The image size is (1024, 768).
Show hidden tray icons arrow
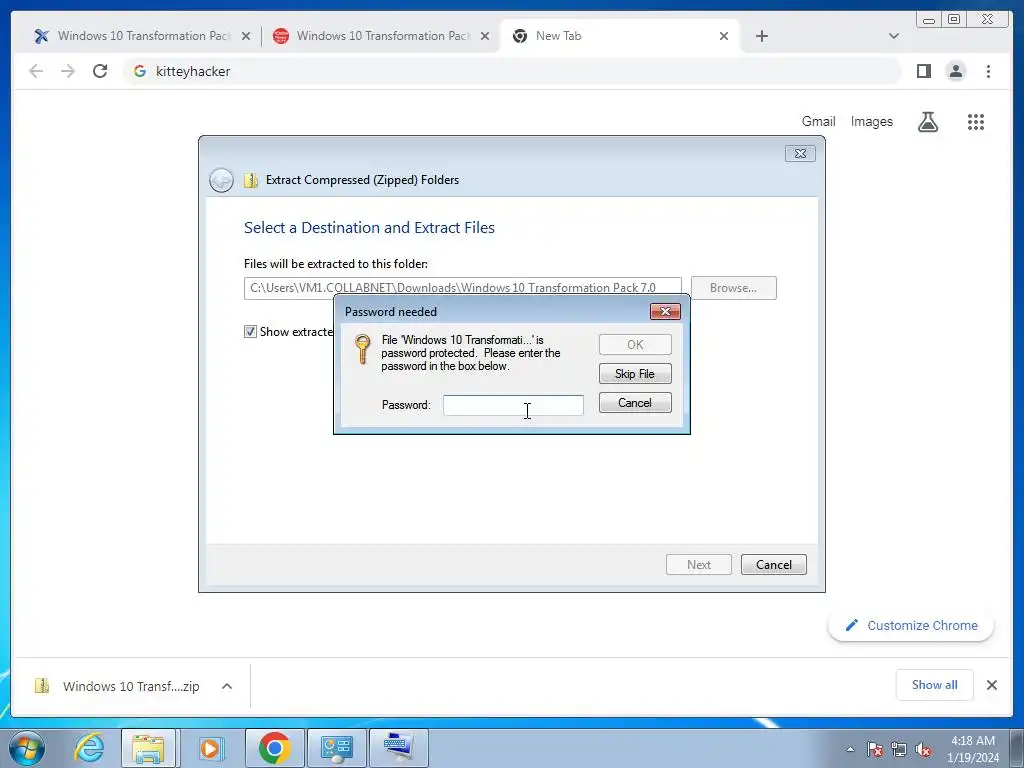tap(850, 749)
